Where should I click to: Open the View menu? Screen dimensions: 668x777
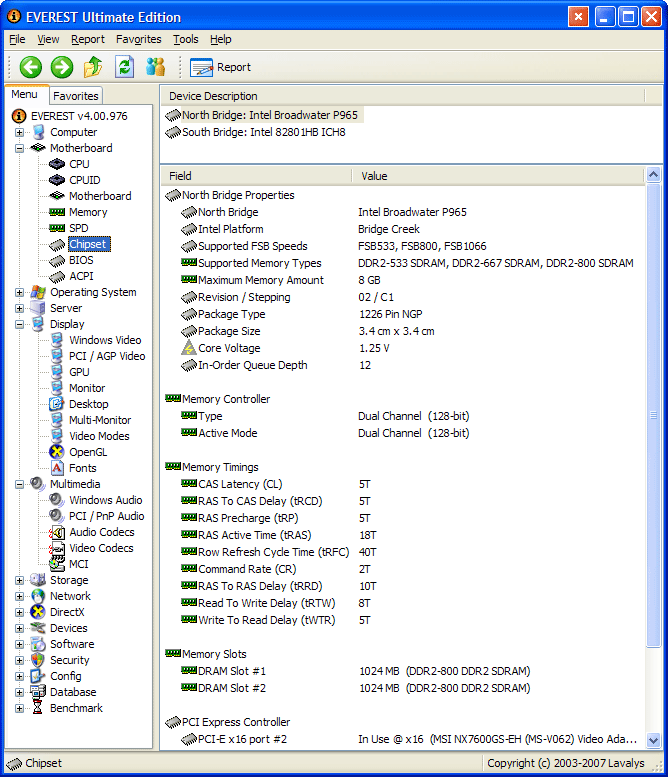pyautogui.click(x=48, y=39)
